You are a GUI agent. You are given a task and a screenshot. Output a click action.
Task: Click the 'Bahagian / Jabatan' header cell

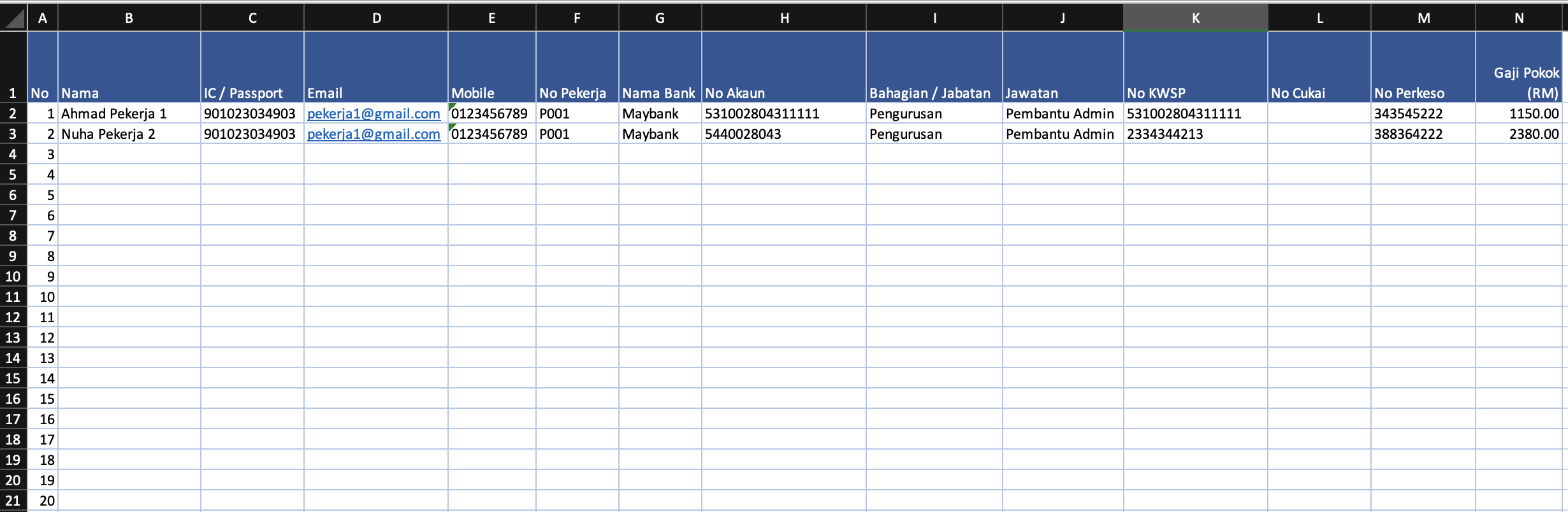click(x=934, y=67)
